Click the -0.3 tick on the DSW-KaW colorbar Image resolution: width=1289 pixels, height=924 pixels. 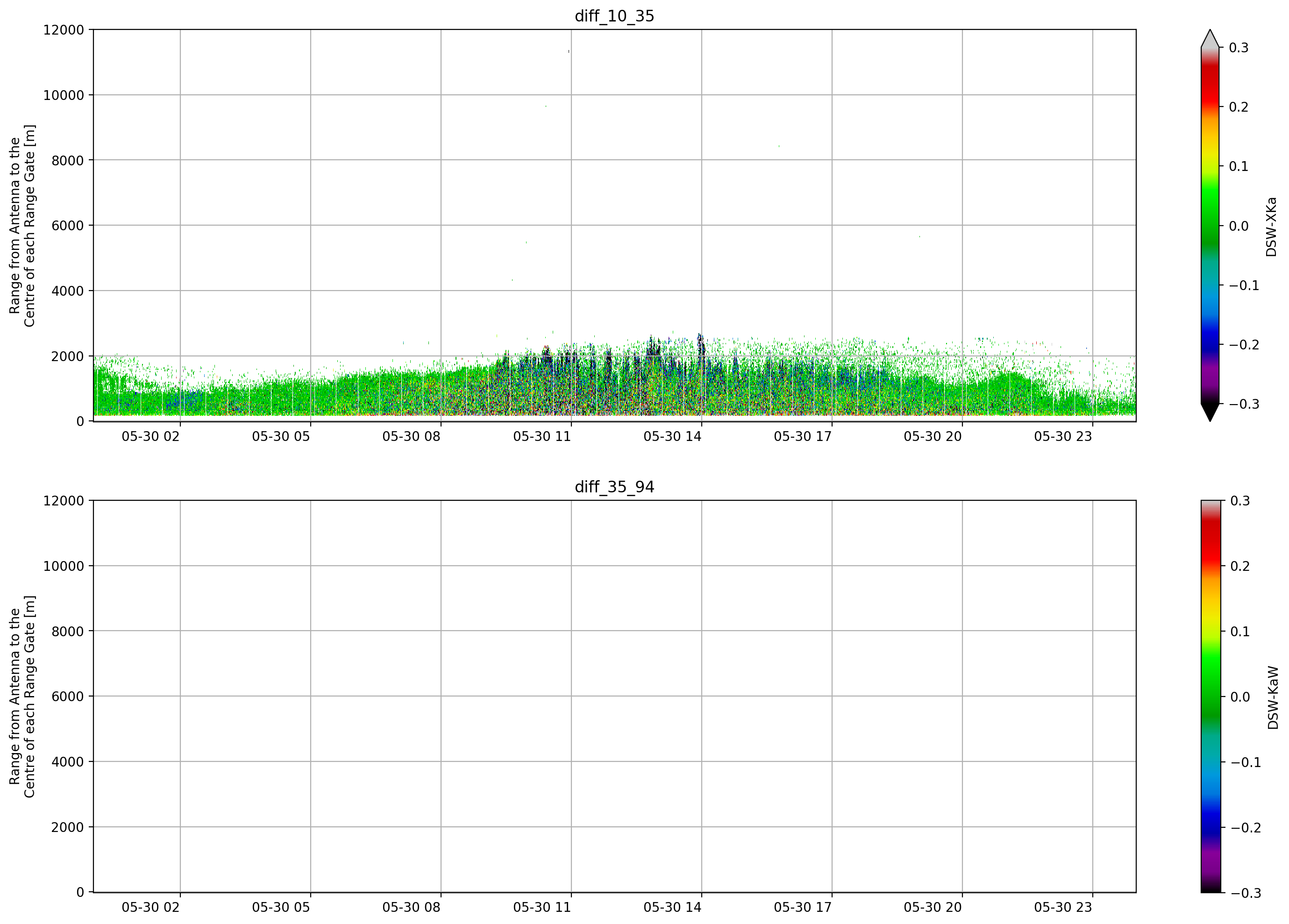click(x=1246, y=893)
